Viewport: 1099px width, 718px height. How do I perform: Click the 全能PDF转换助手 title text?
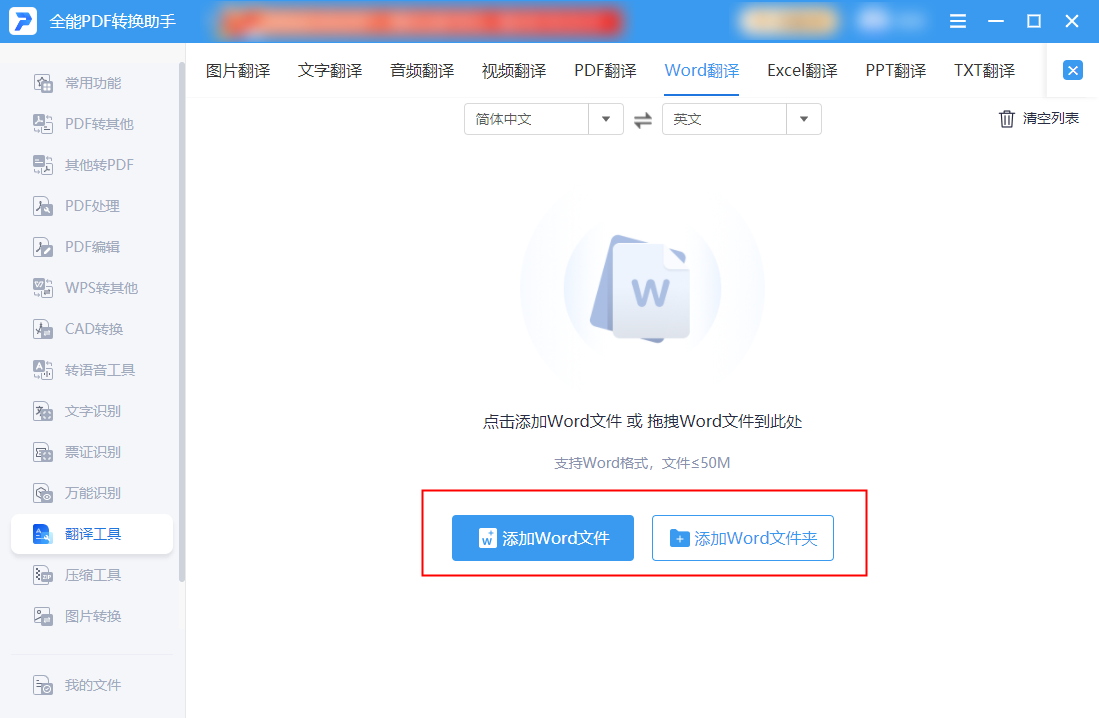(112, 22)
